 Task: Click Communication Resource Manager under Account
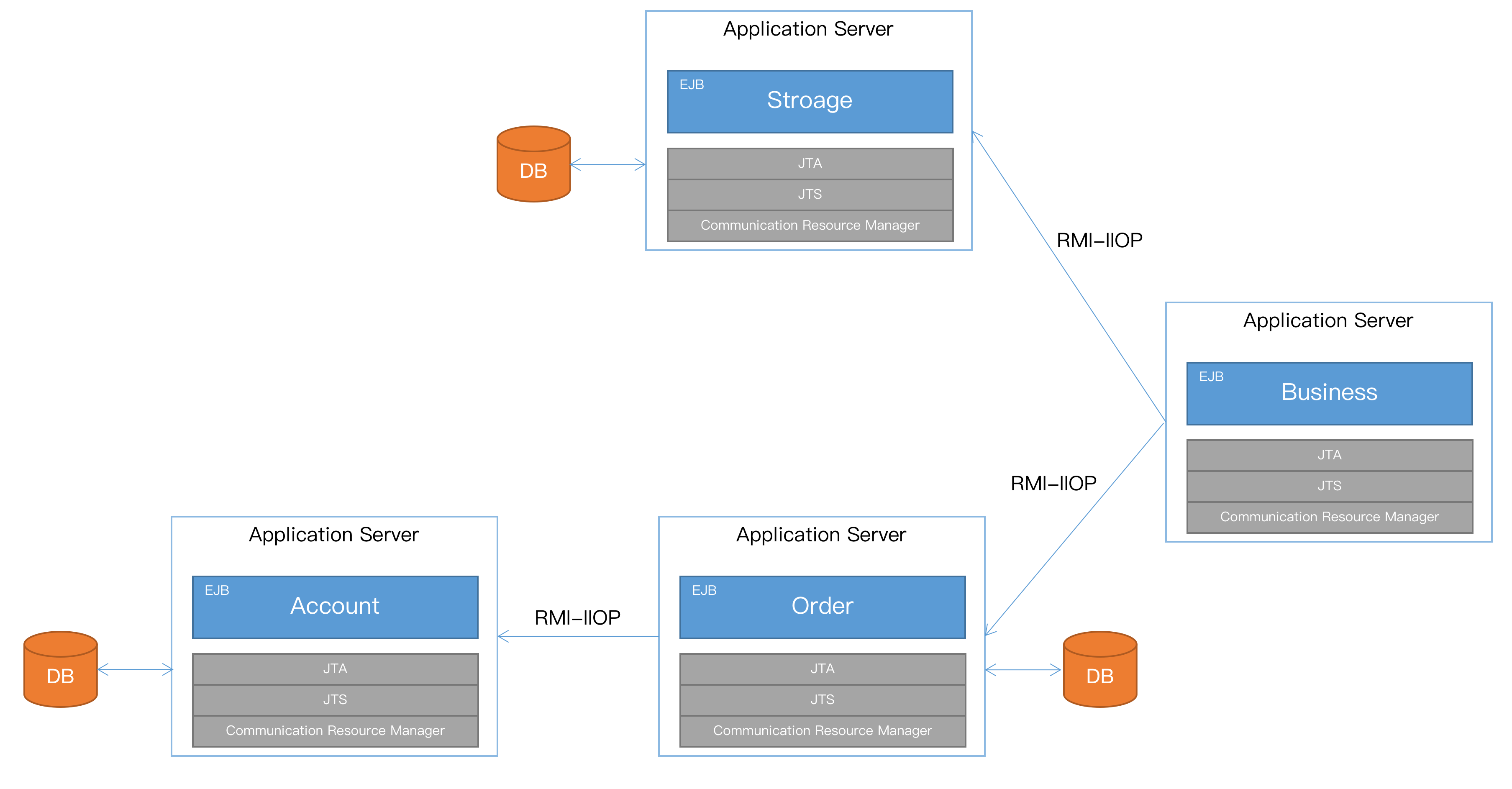point(335,731)
